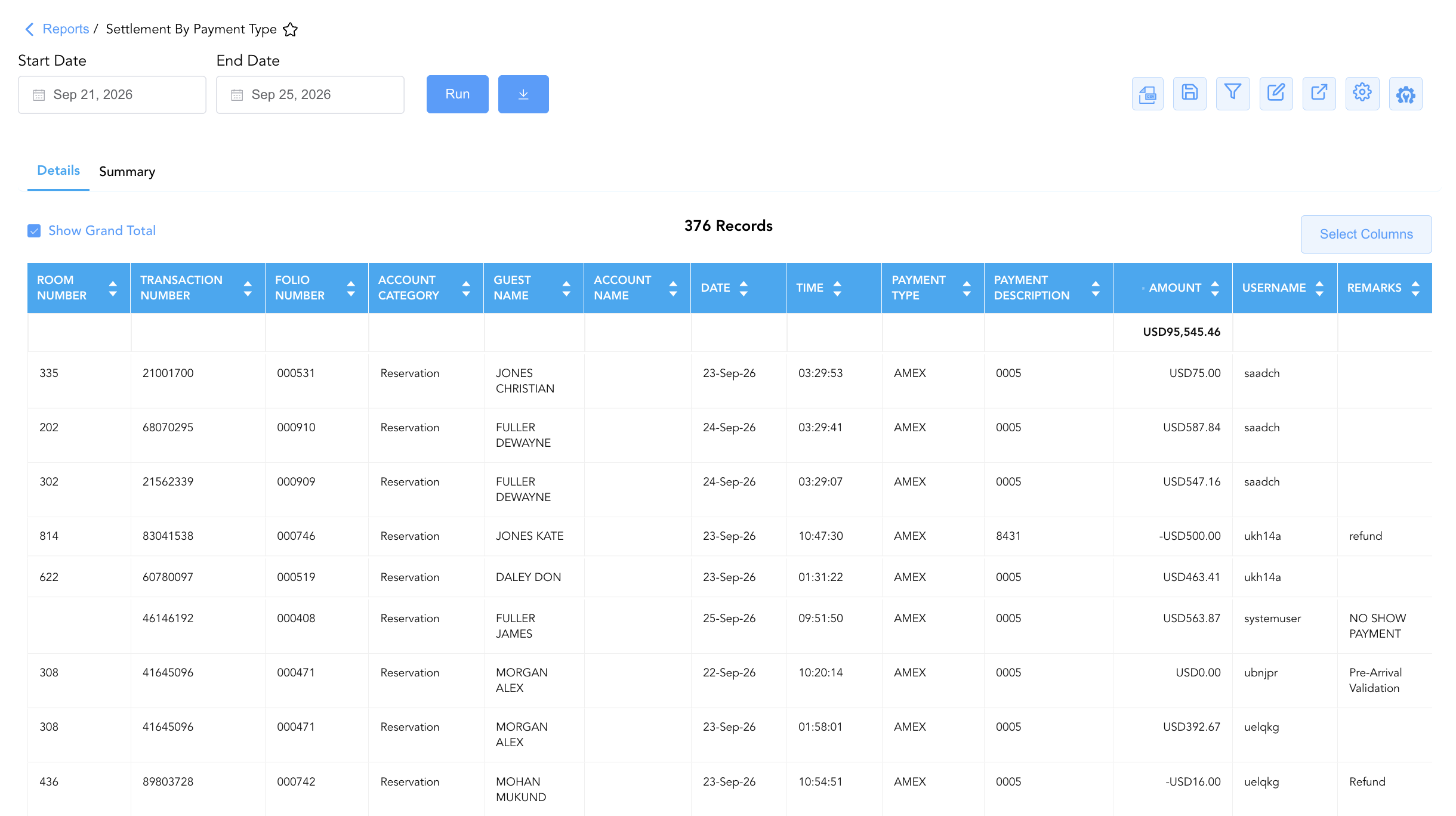Click the End Date calendar icon
This screenshot has height=816, width=1456.
pos(237,95)
